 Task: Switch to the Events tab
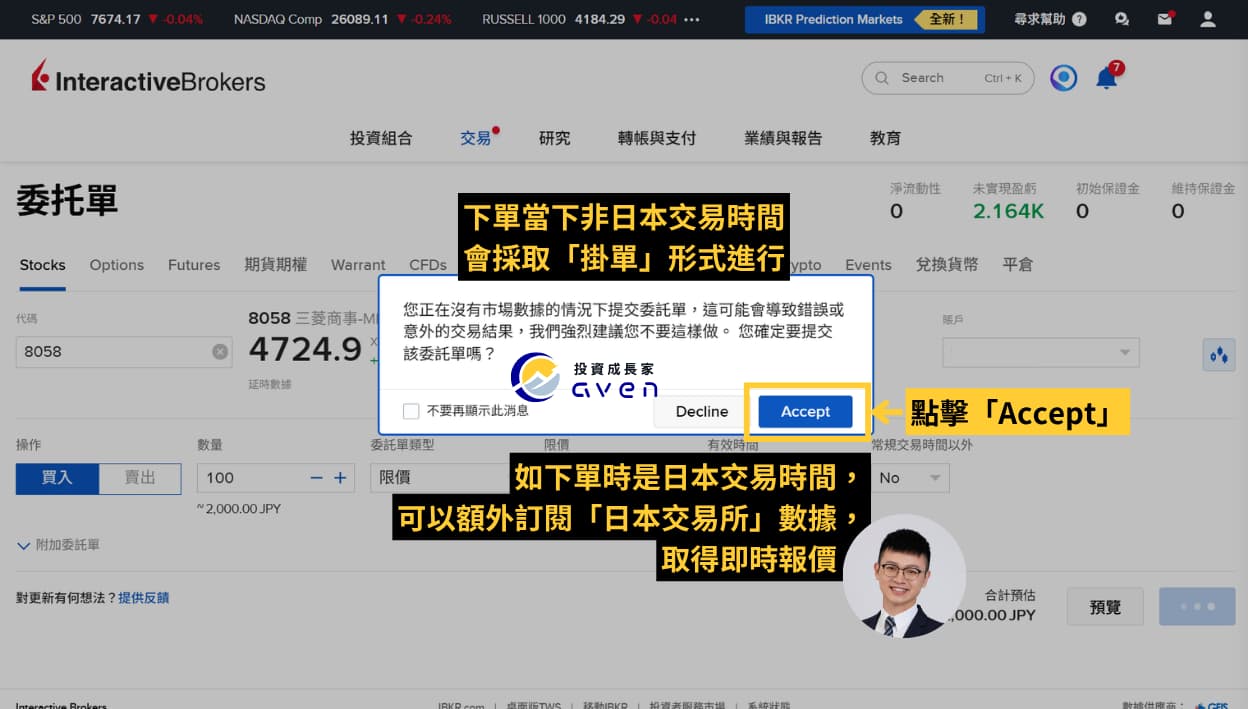pos(868,265)
